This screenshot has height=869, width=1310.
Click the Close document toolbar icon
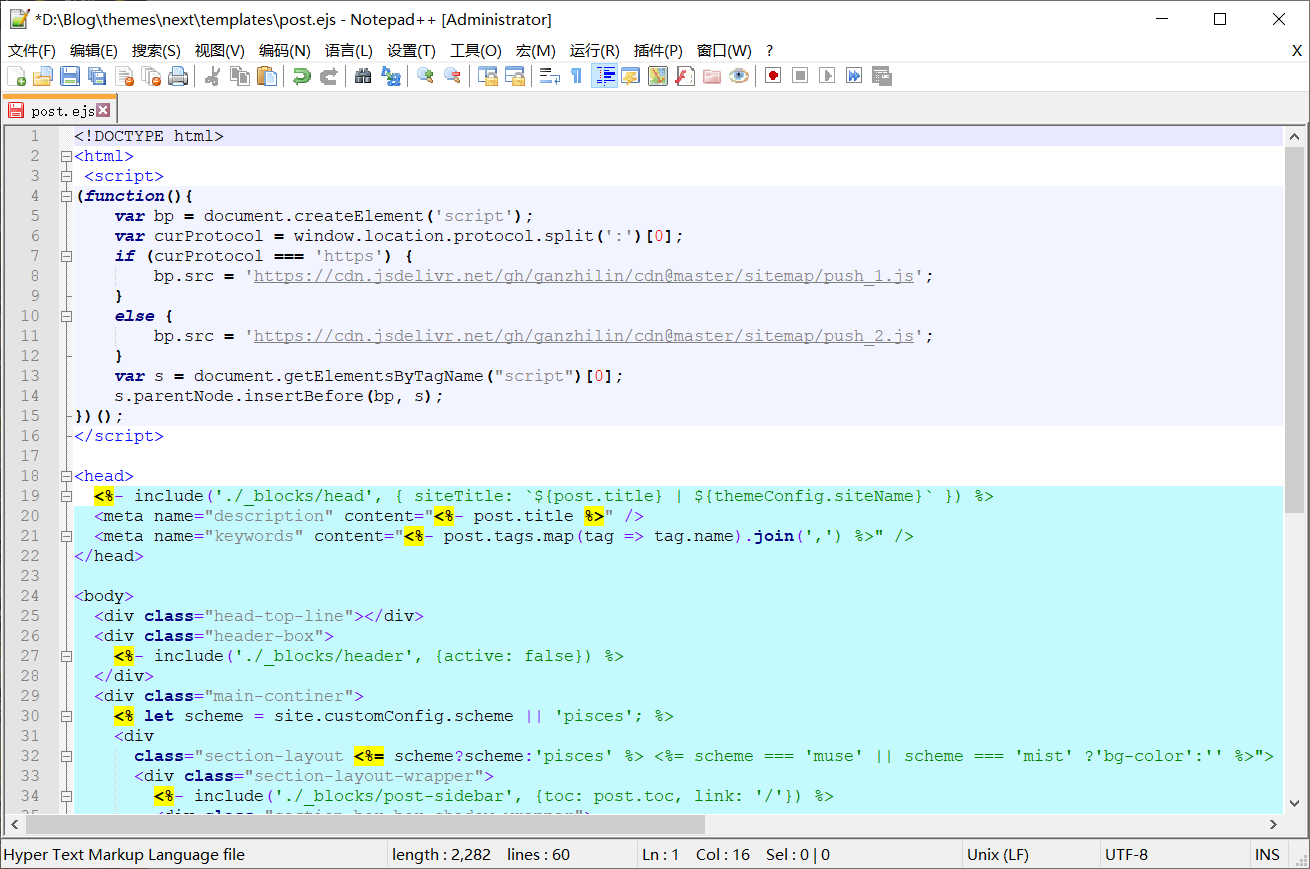pos(124,76)
